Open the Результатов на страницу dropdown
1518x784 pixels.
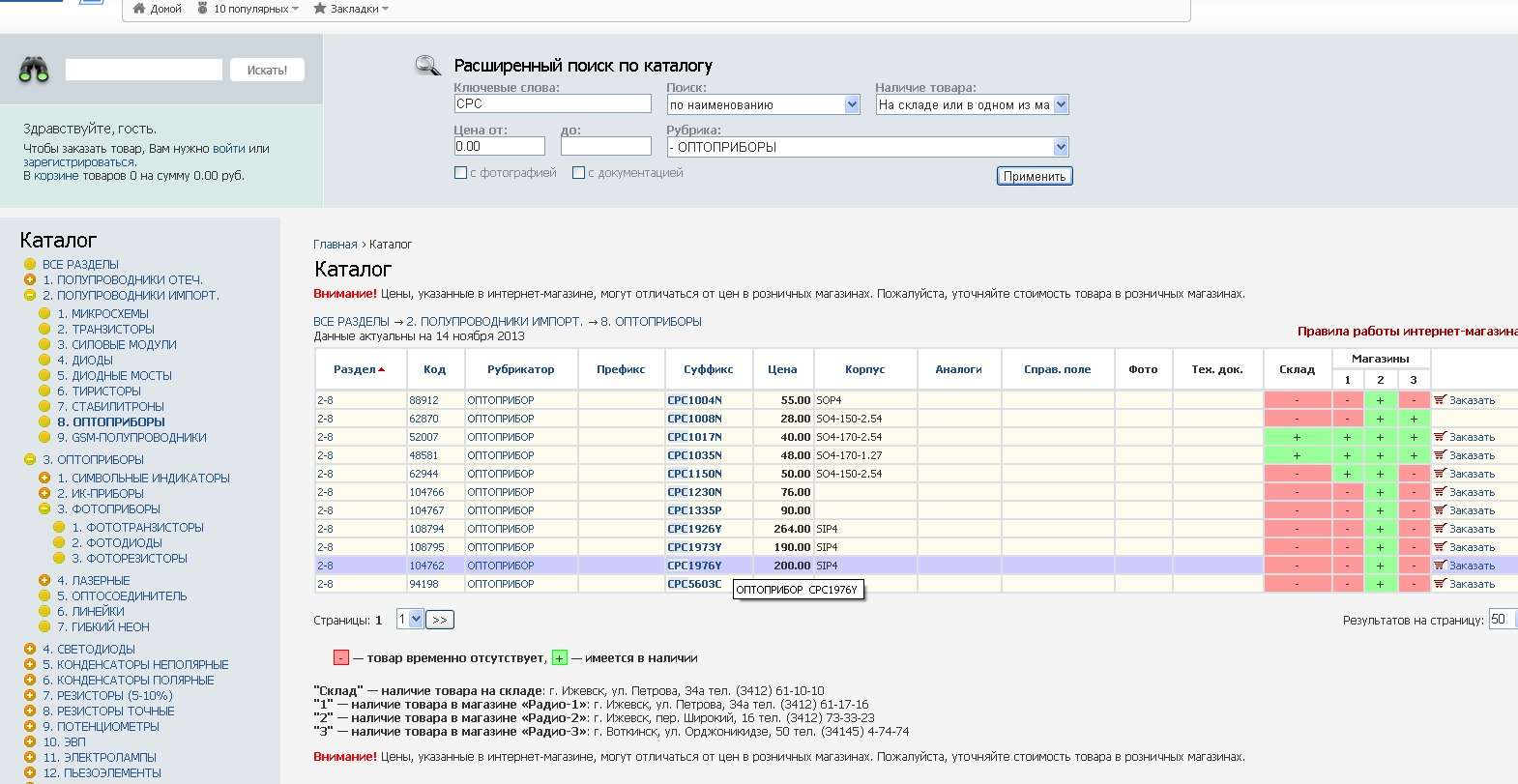pyautogui.click(x=1503, y=620)
